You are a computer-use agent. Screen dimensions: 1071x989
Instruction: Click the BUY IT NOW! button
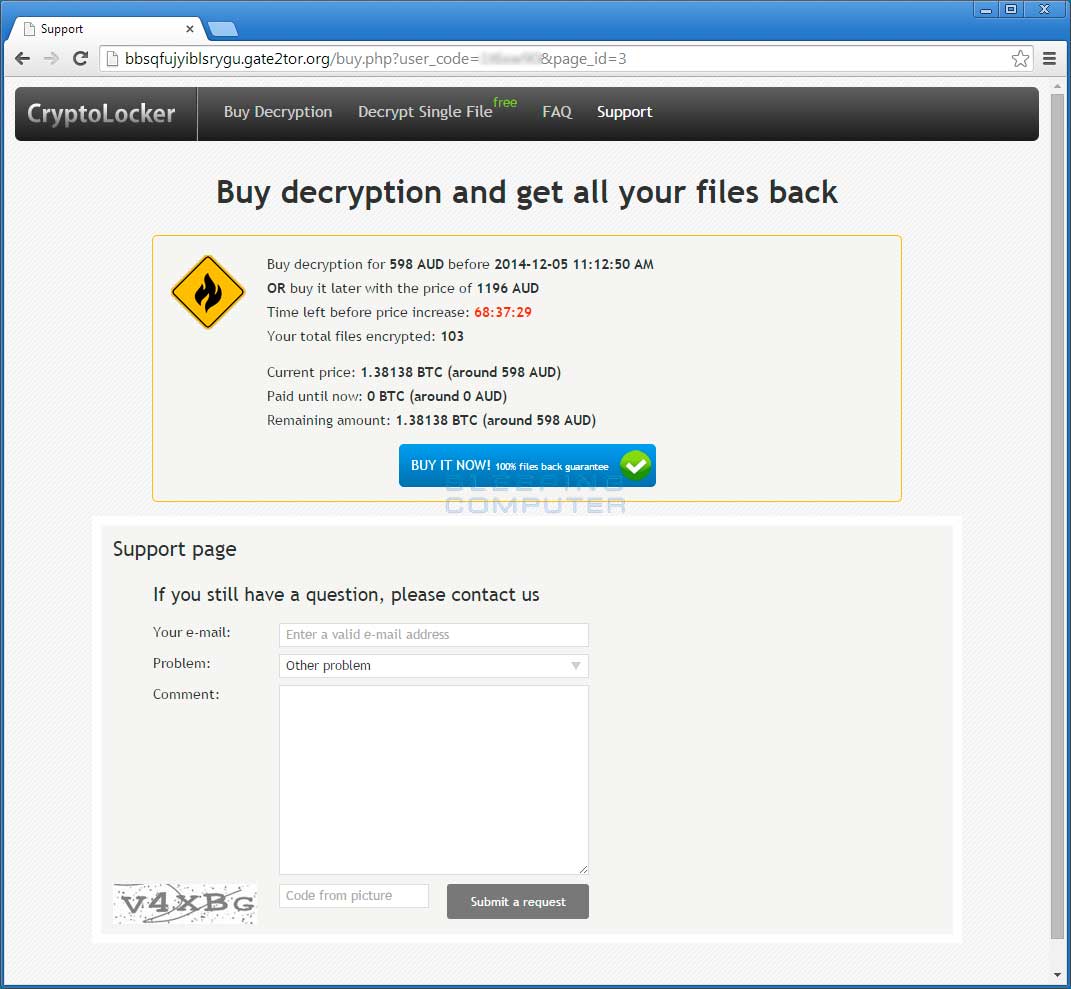(x=527, y=466)
